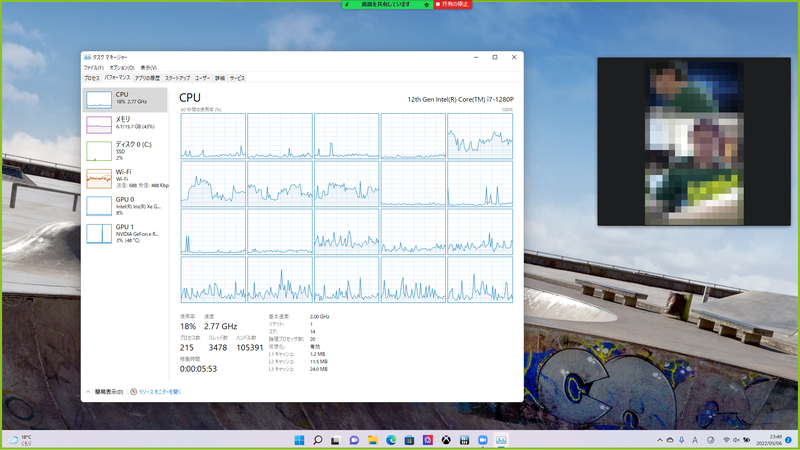Open the Windows Start menu
The width and height of the screenshot is (800, 450).
299,440
